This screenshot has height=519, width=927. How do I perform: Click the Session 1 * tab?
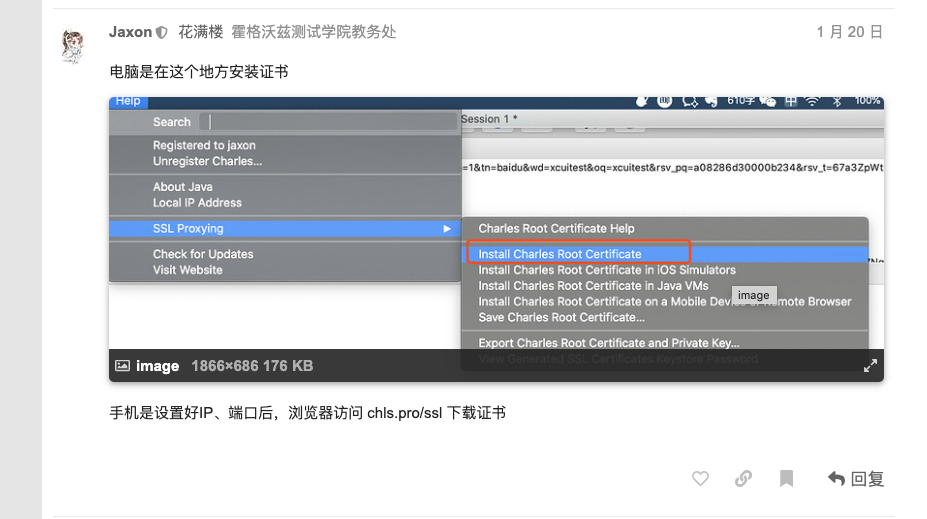(489, 119)
